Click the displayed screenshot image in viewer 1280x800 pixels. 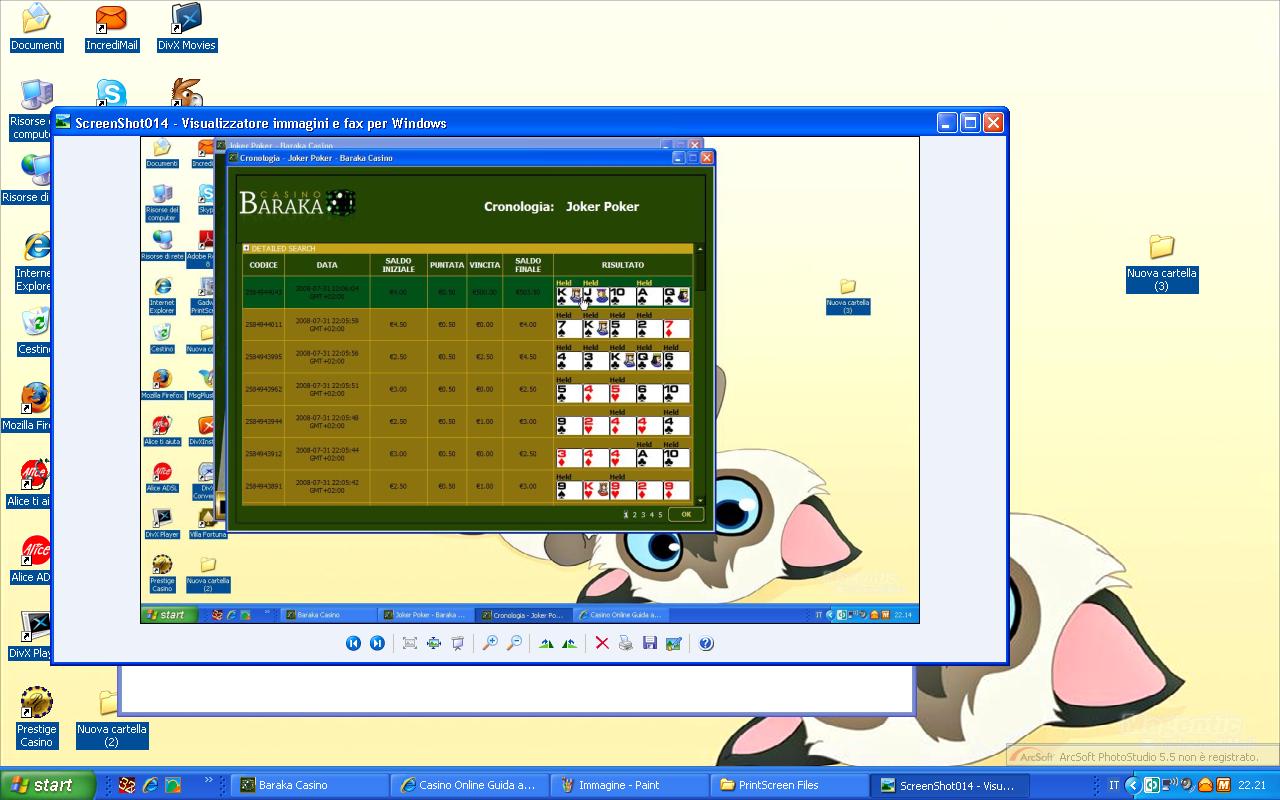click(x=530, y=380)
